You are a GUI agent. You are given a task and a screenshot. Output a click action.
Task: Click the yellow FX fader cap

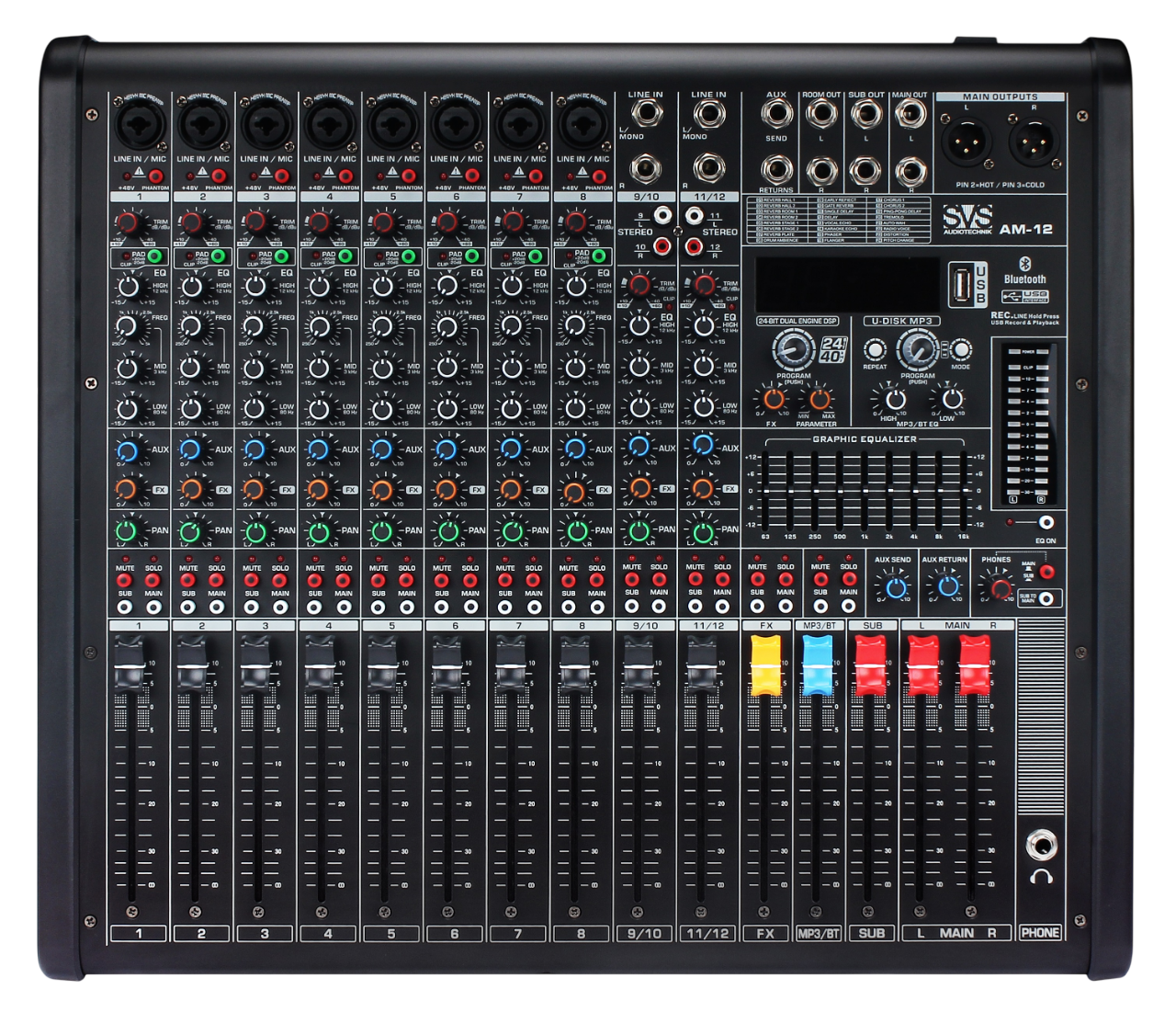765,665
